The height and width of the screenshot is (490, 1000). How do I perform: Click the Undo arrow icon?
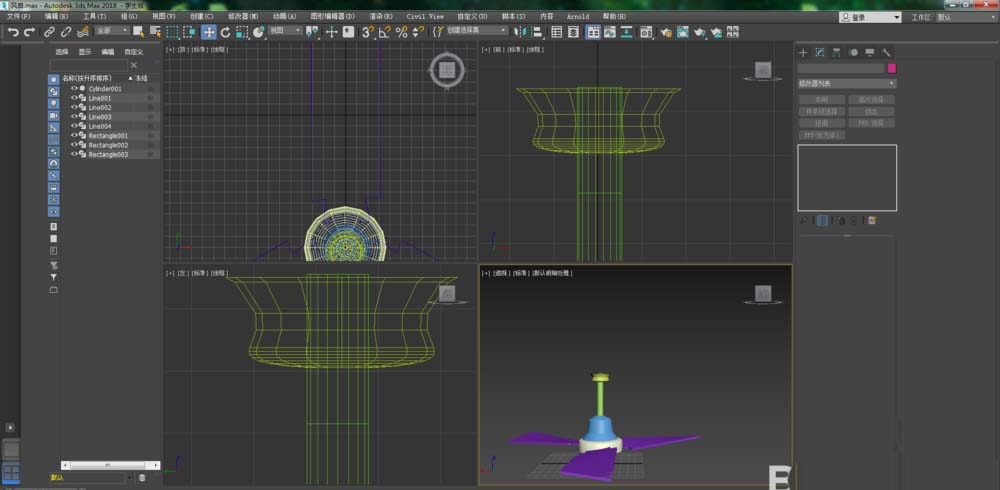click(13, 32)
